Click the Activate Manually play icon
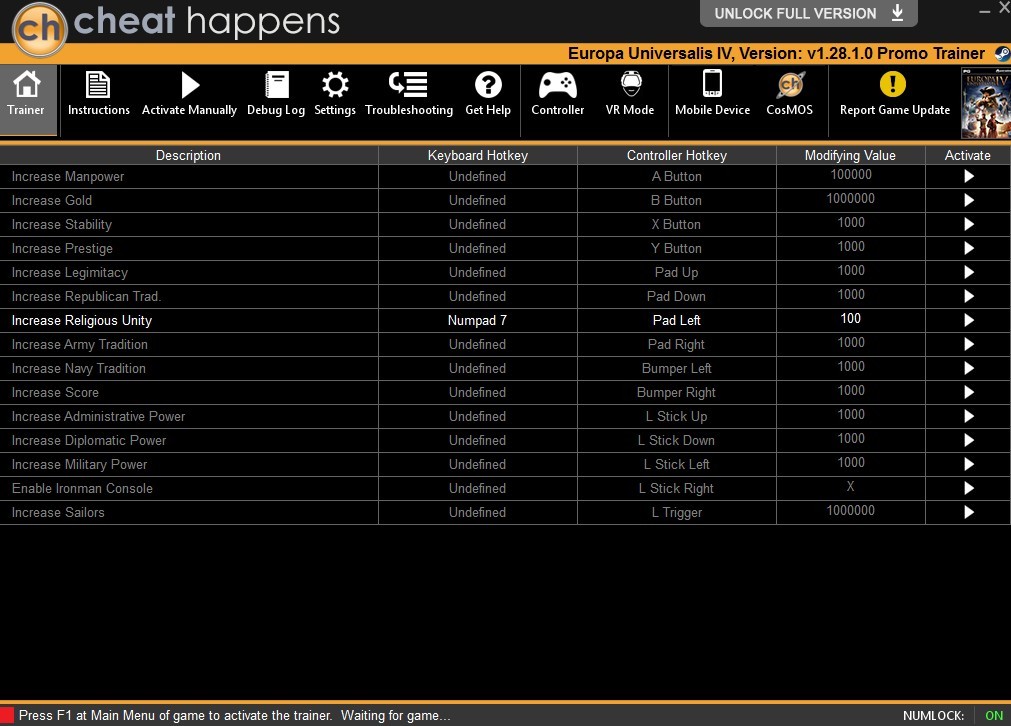Viewport: 1011px width, 726px height. (x=190, y=84)
